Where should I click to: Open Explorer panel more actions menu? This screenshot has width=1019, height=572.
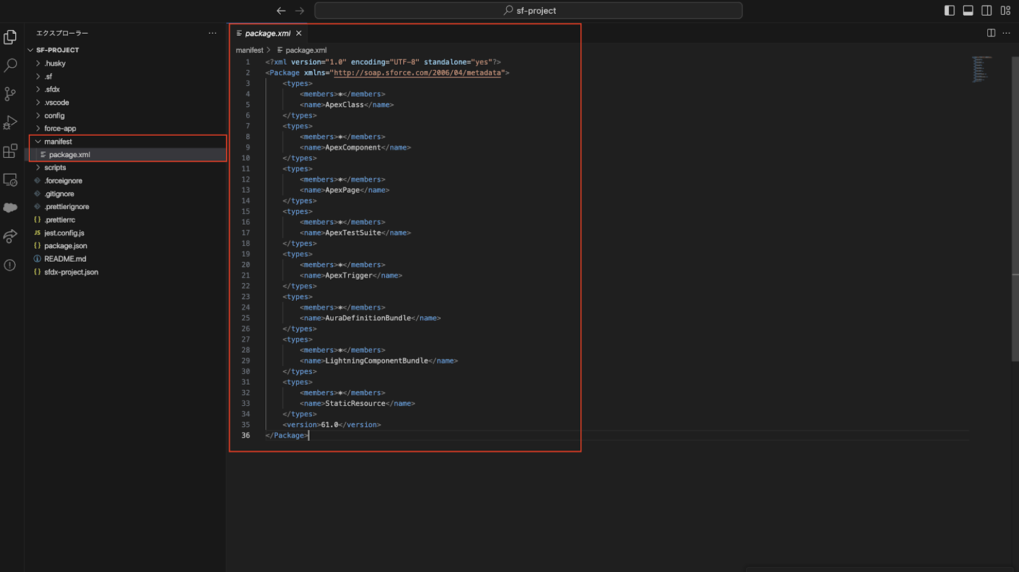click(212, 33)
